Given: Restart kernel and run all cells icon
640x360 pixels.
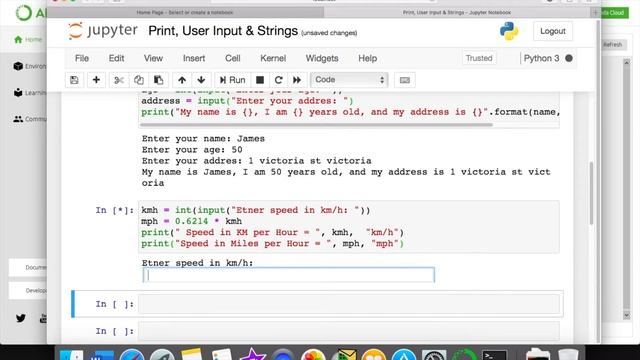Looking at the screenshot, I should (297, 80).
